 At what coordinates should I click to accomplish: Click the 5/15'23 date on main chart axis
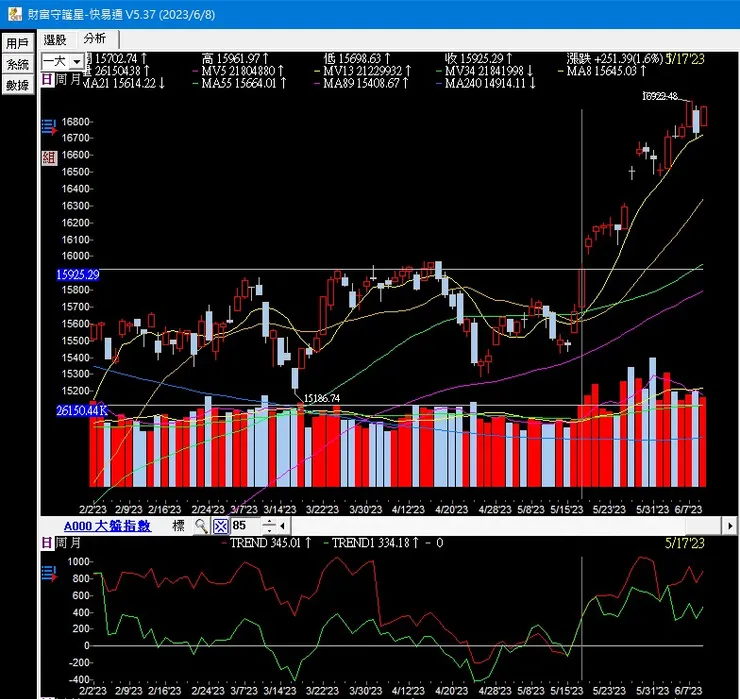pyautogui.click(x=566, y=509)
